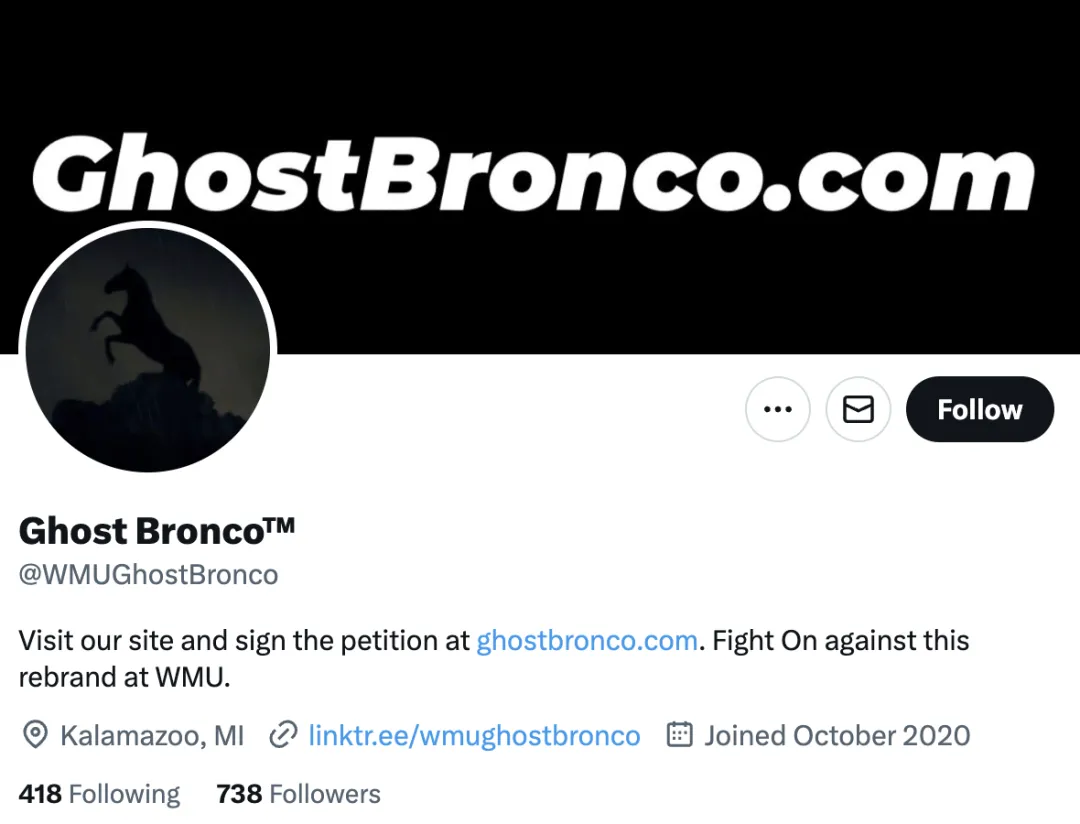The image size is (1080, 824).
Task: Click the bio text 'rebrand at WMU'
Action: point(124,677)
